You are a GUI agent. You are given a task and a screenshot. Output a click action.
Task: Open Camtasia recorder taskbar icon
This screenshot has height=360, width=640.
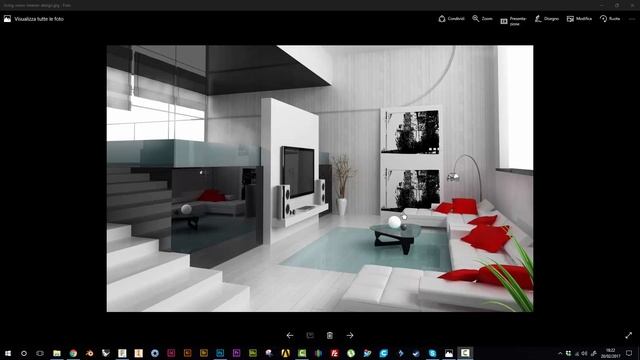coord(465,353)
